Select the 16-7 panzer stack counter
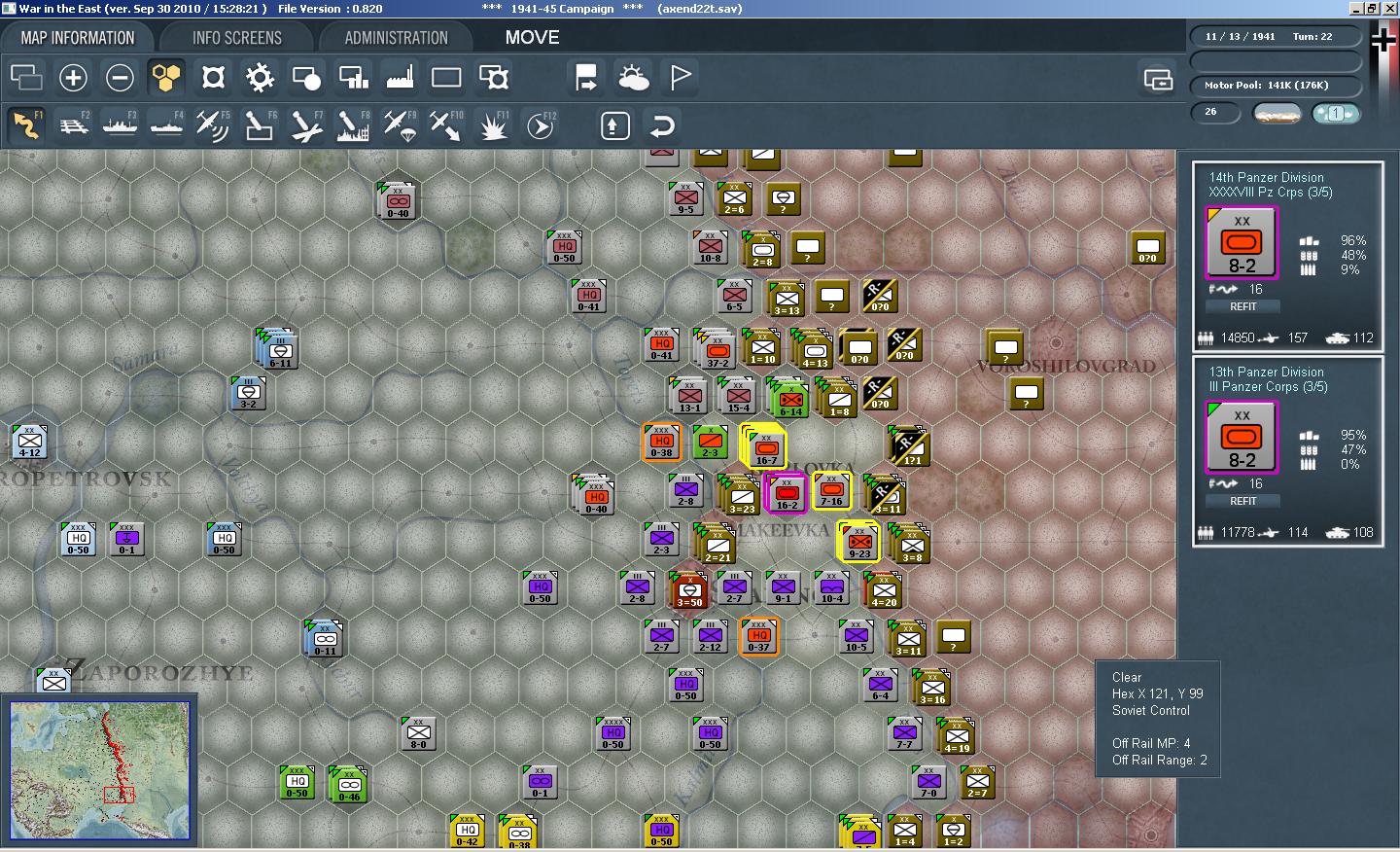 click(x=765, y=447)
